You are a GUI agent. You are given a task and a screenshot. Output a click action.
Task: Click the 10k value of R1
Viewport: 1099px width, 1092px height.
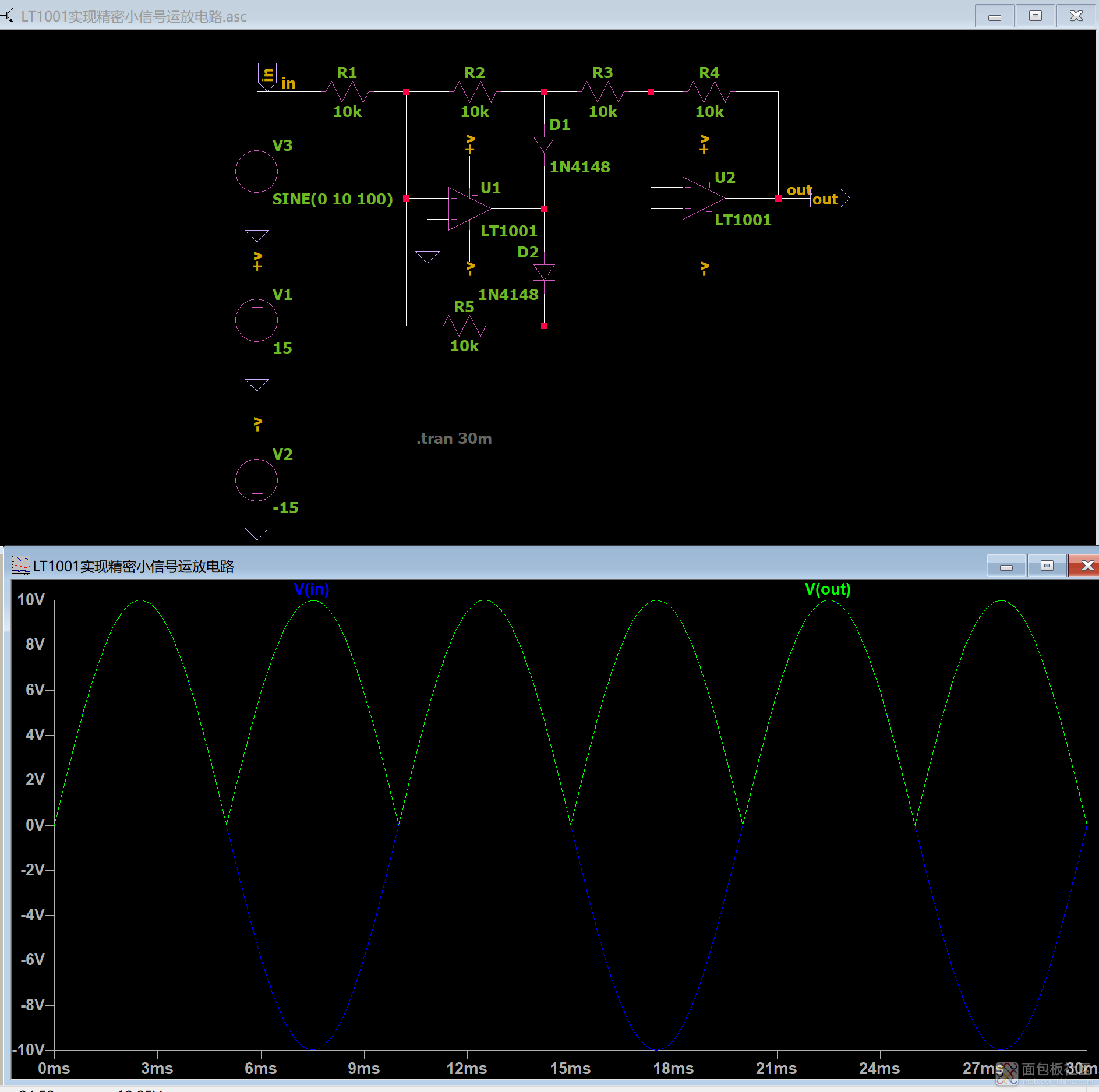pos(347,112)
